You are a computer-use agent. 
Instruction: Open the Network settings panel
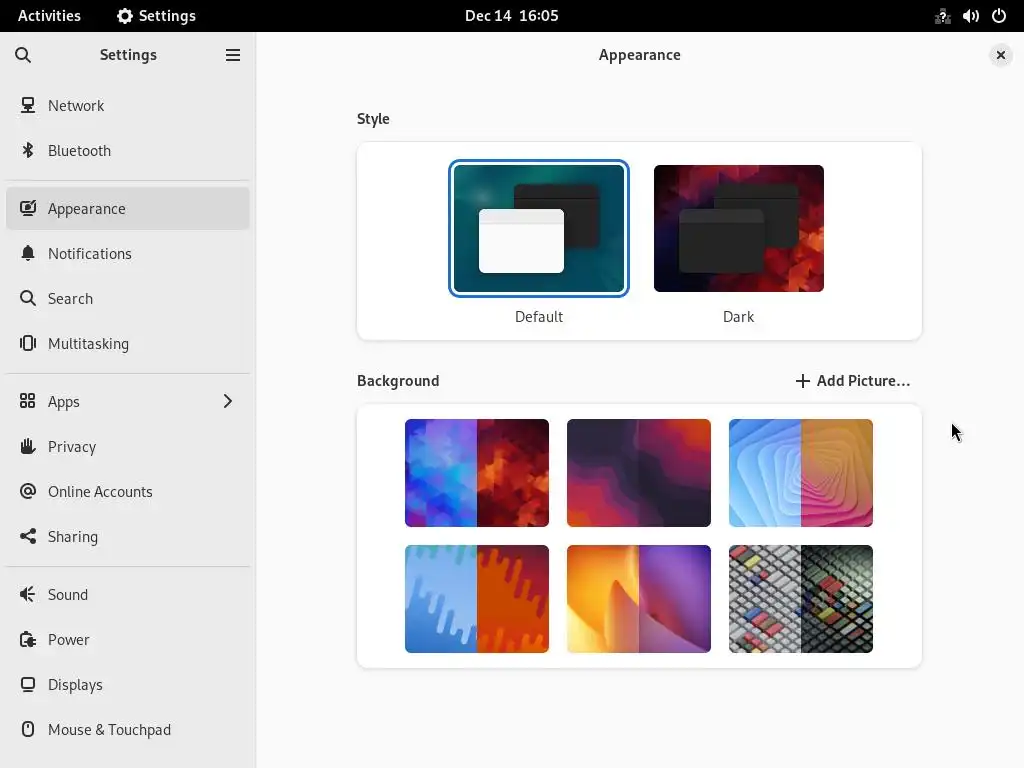[x=128, y=105]
